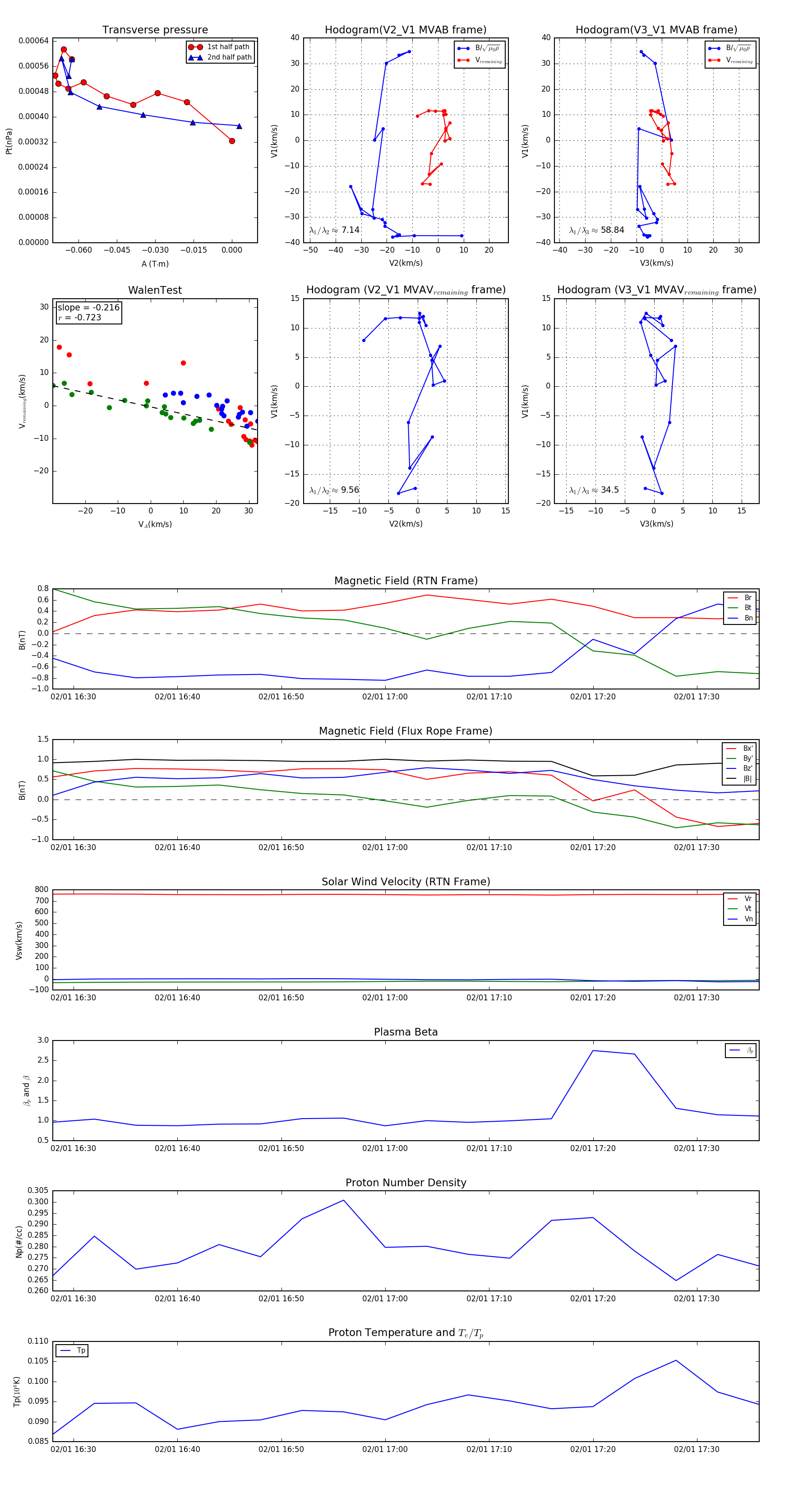Click the 'WalenTest' plot title
The width and height of the screenshot is (812, 1489).
click(x=155, y=290)
